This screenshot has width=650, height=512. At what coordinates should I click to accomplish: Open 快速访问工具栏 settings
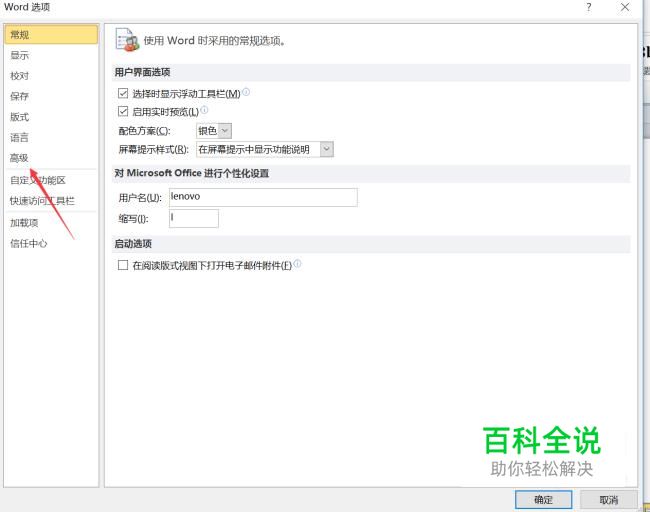(42, 201)
